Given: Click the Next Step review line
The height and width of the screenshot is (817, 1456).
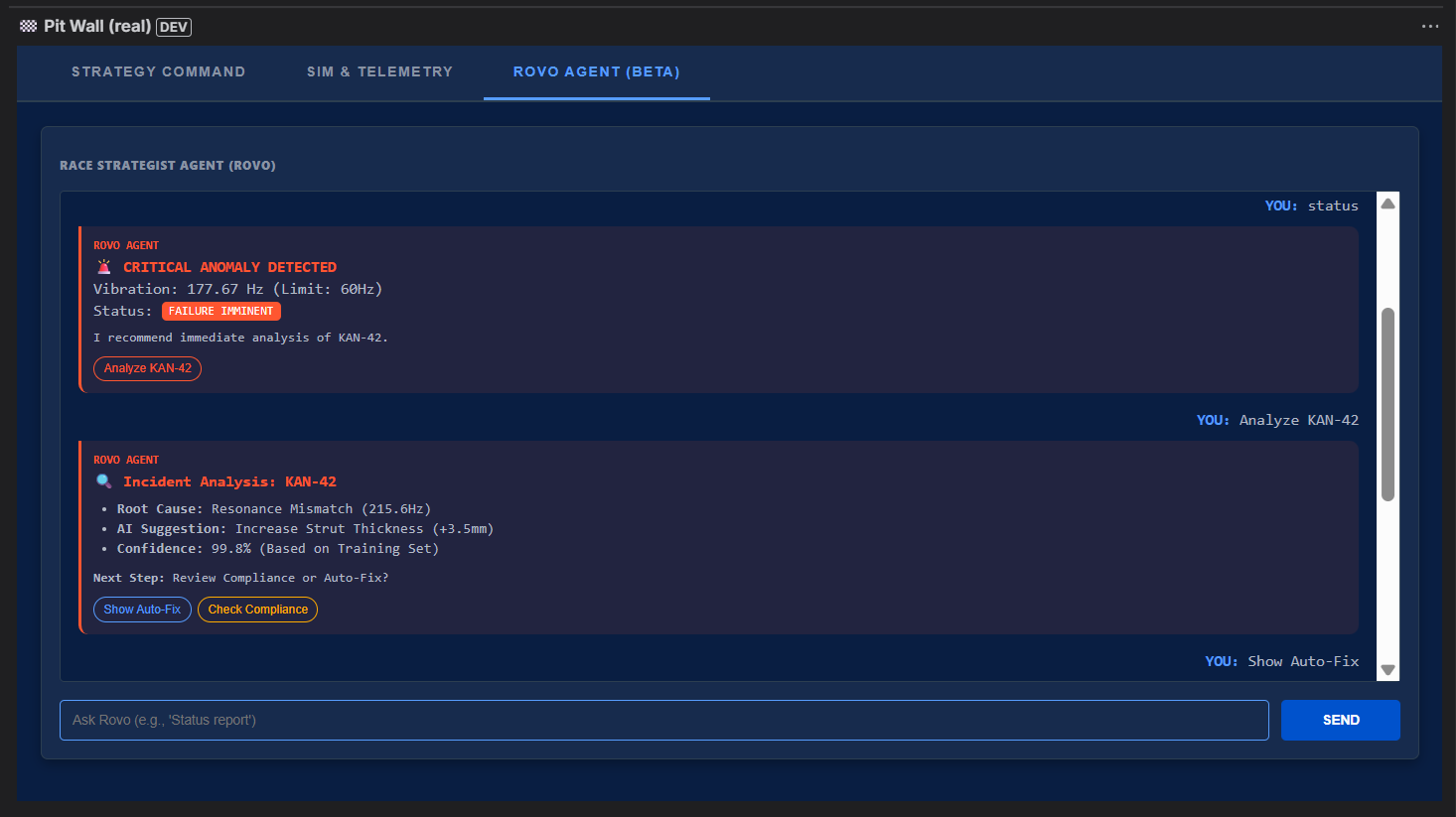Looking at the screenshot, I should [240, 578].
